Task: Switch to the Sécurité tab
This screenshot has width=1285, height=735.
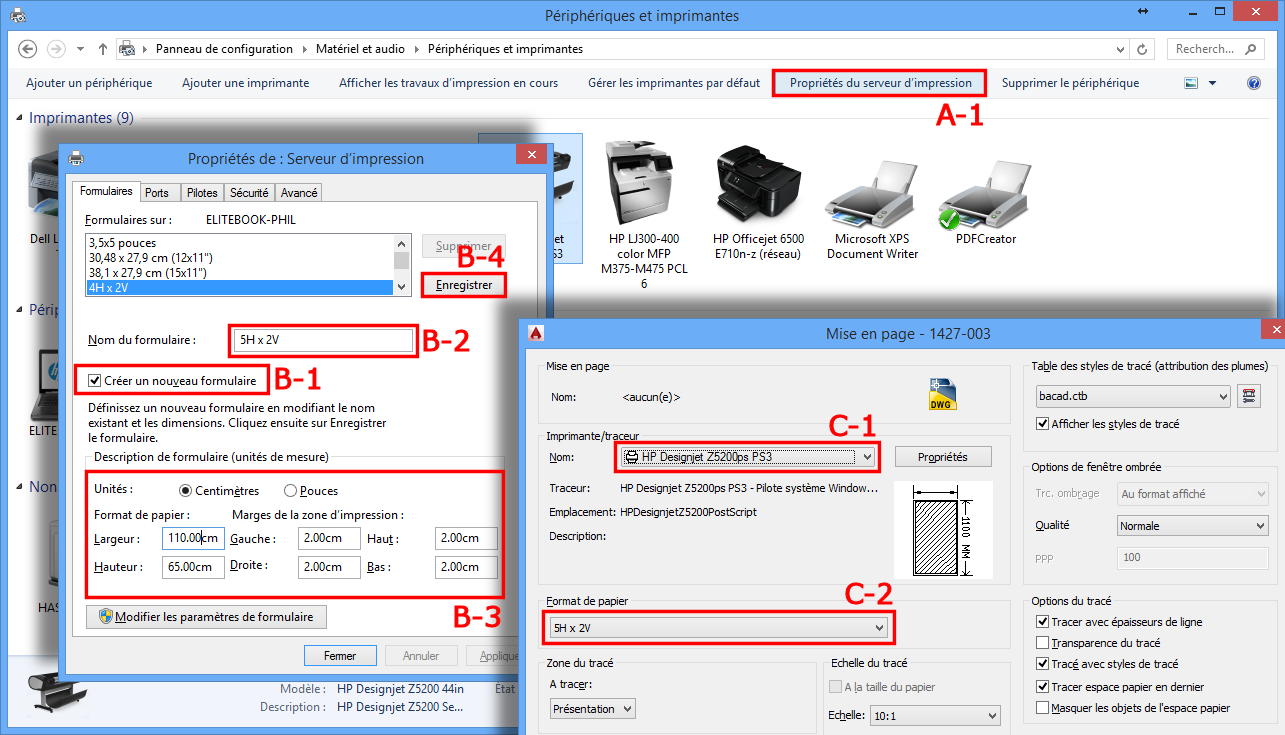Action: coord(249,193)
